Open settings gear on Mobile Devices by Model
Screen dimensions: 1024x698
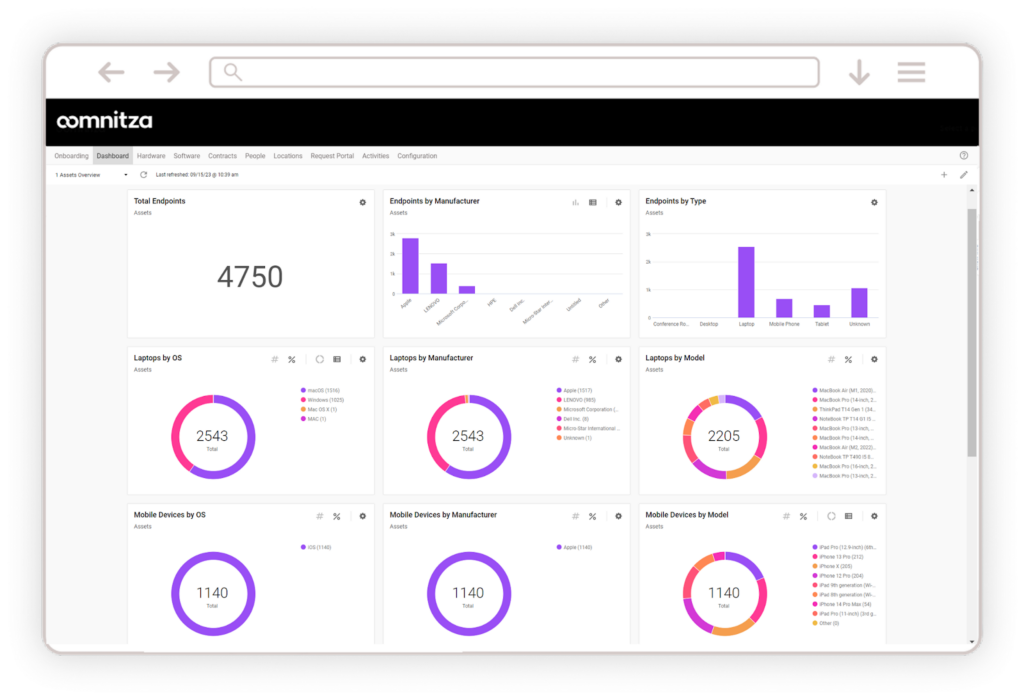(874, 516)
